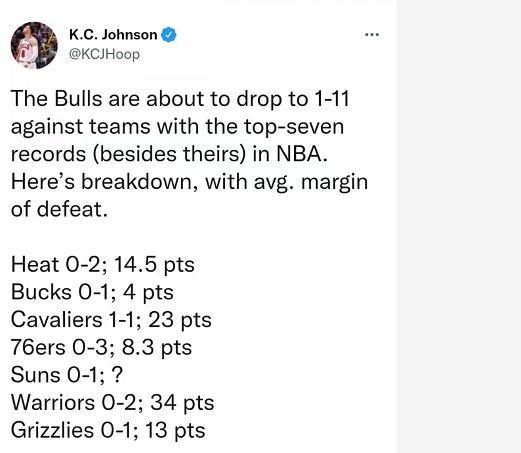
Task: Click the blue verified checkmark badge
Action: click(x=169, y=35)
